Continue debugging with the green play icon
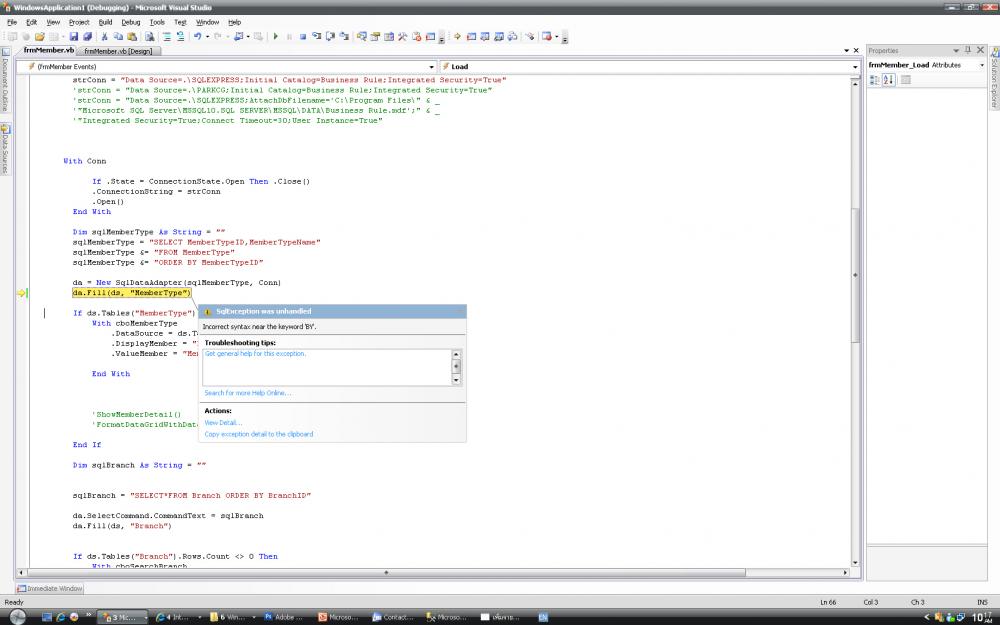Screen dimensions: 1000x625 tap(276, 37)
